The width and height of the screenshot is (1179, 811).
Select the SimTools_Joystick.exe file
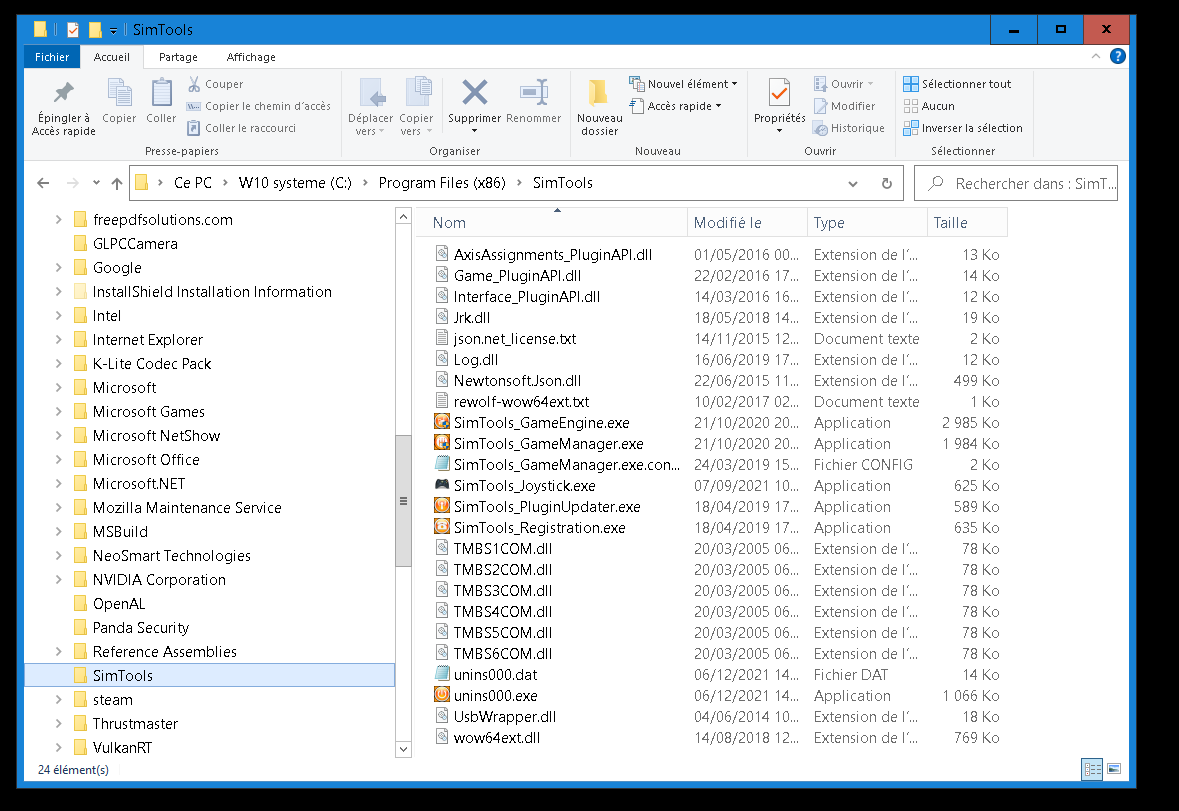pos(524,486)
